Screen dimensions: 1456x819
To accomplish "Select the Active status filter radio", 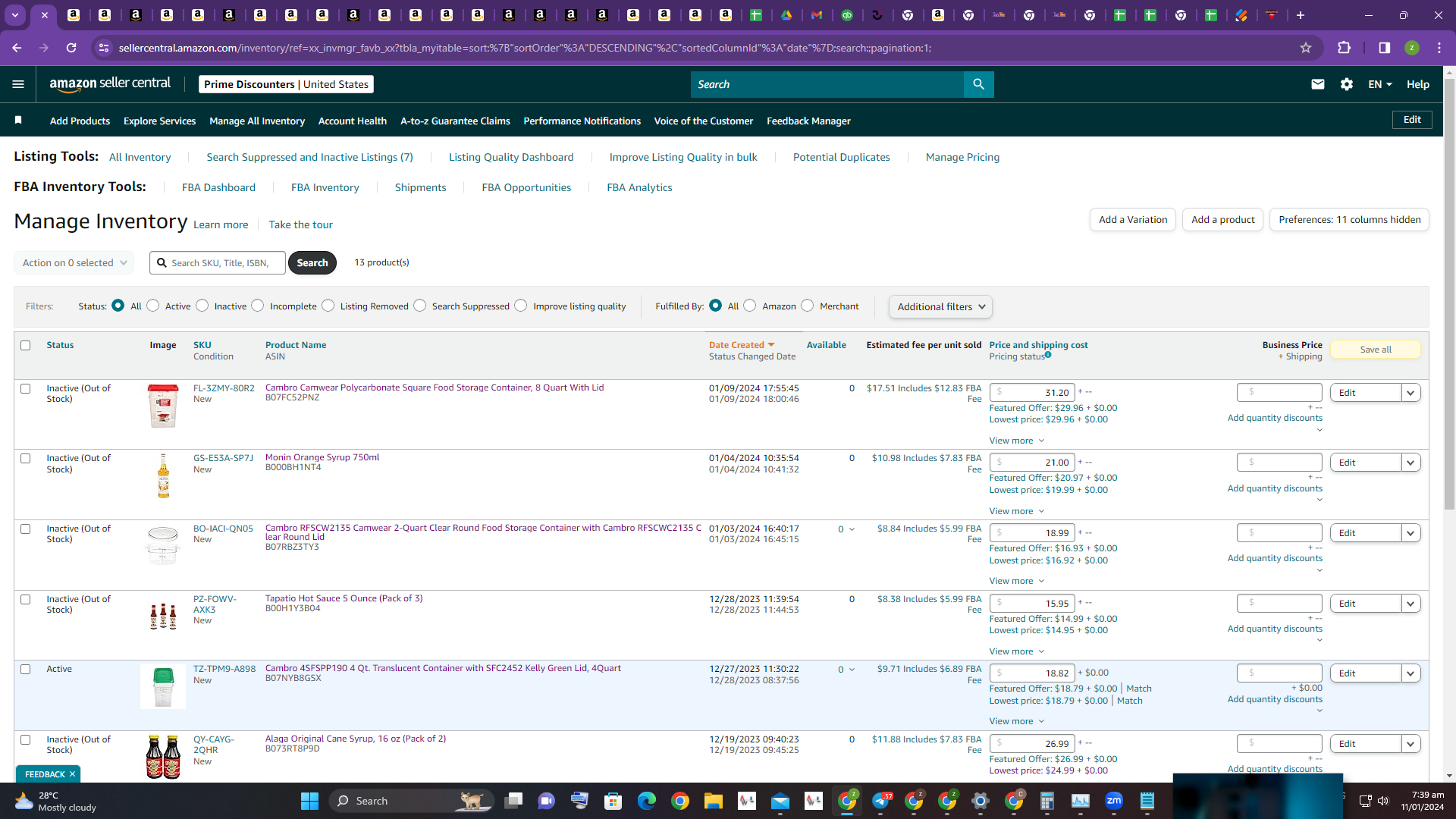I will coord(153,306).
